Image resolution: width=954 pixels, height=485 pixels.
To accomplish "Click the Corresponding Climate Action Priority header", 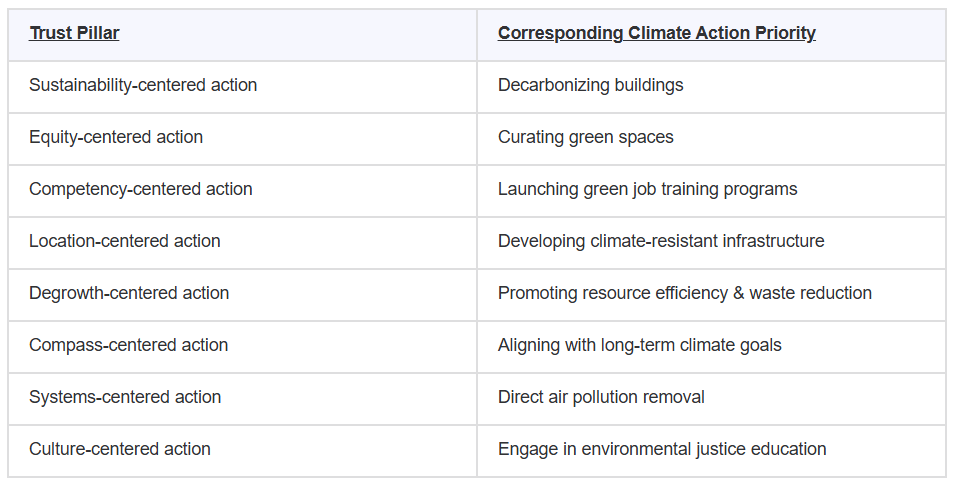I will click(x=656, y=33).
